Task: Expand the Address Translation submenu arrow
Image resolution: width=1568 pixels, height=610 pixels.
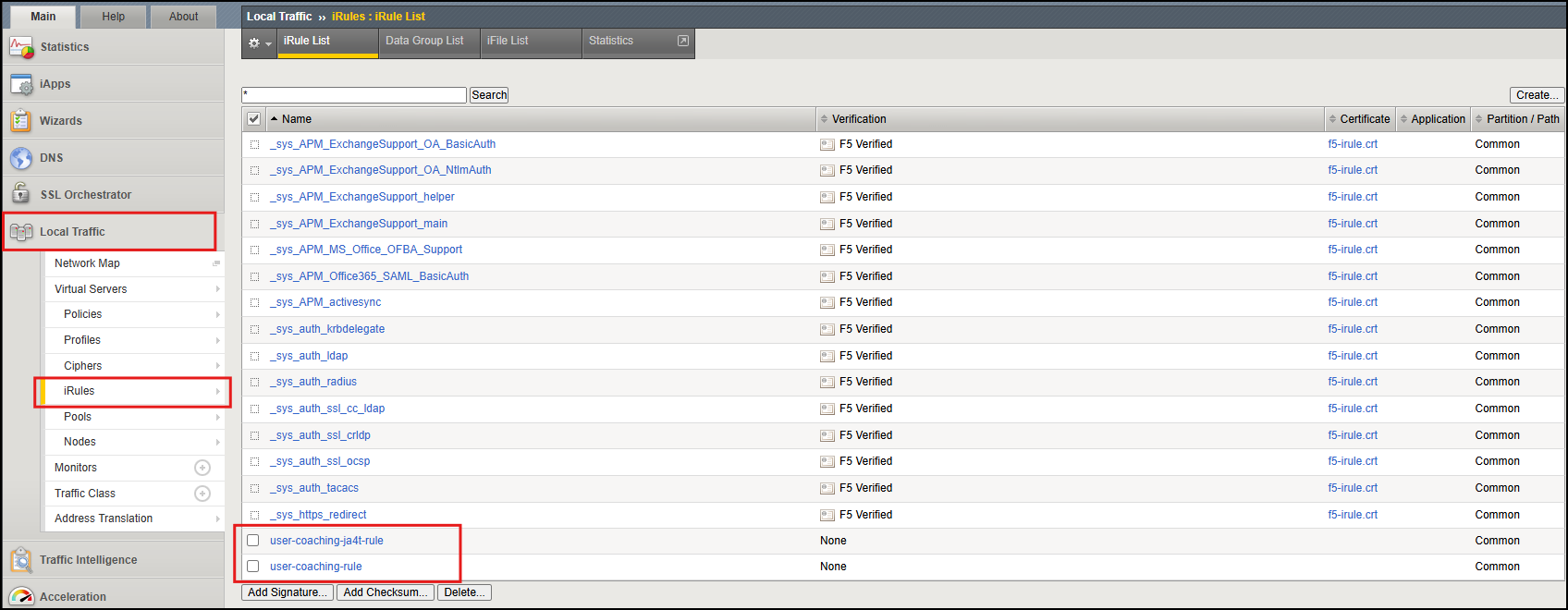Action: coord(218,518)
